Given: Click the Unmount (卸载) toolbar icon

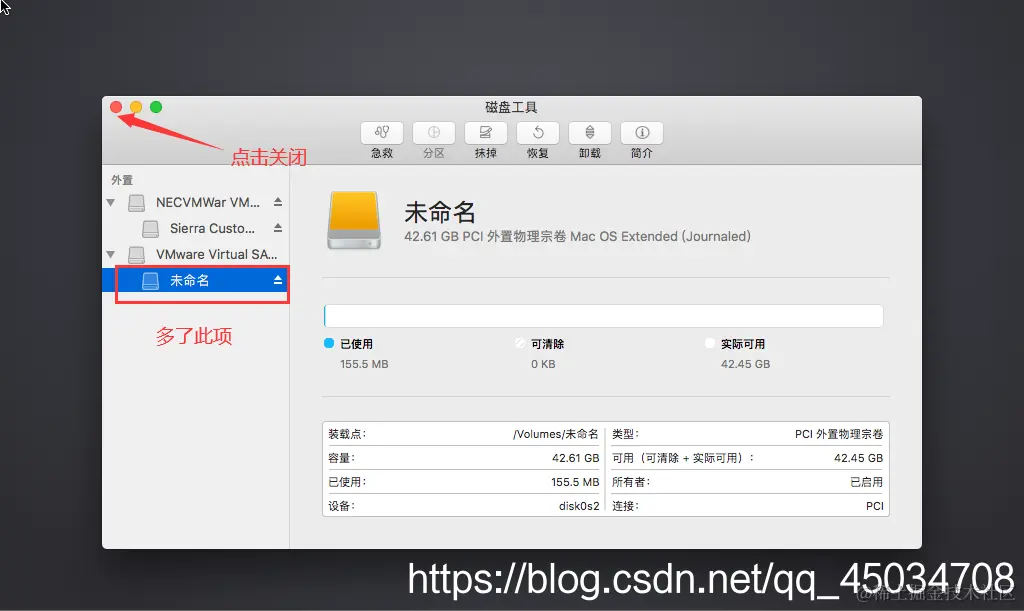Looking at the screenshot, I should tap(590, 133).
